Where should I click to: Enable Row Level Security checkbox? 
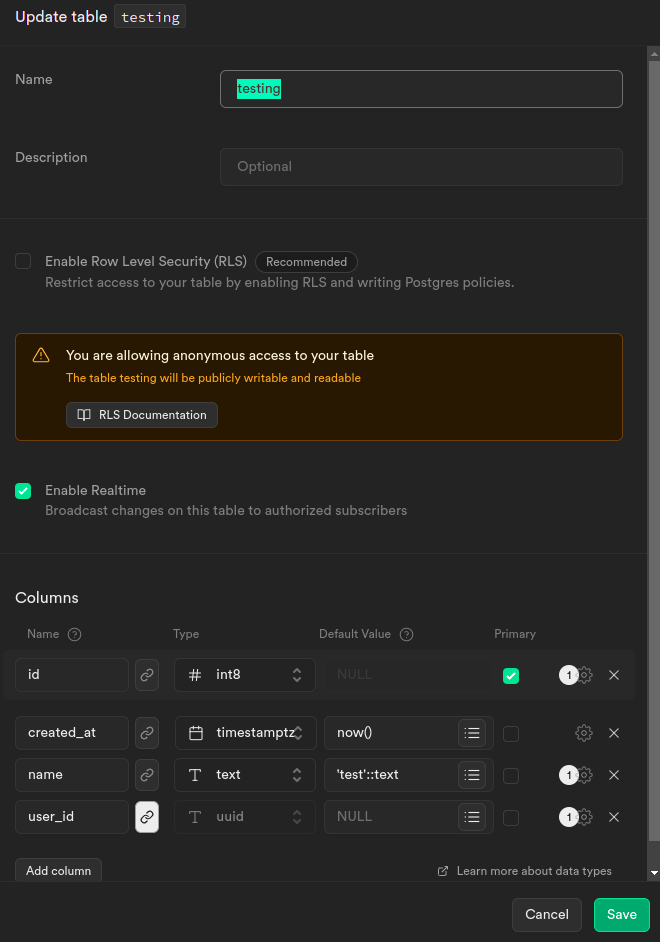pyautogui.click(x=23, y=261)
